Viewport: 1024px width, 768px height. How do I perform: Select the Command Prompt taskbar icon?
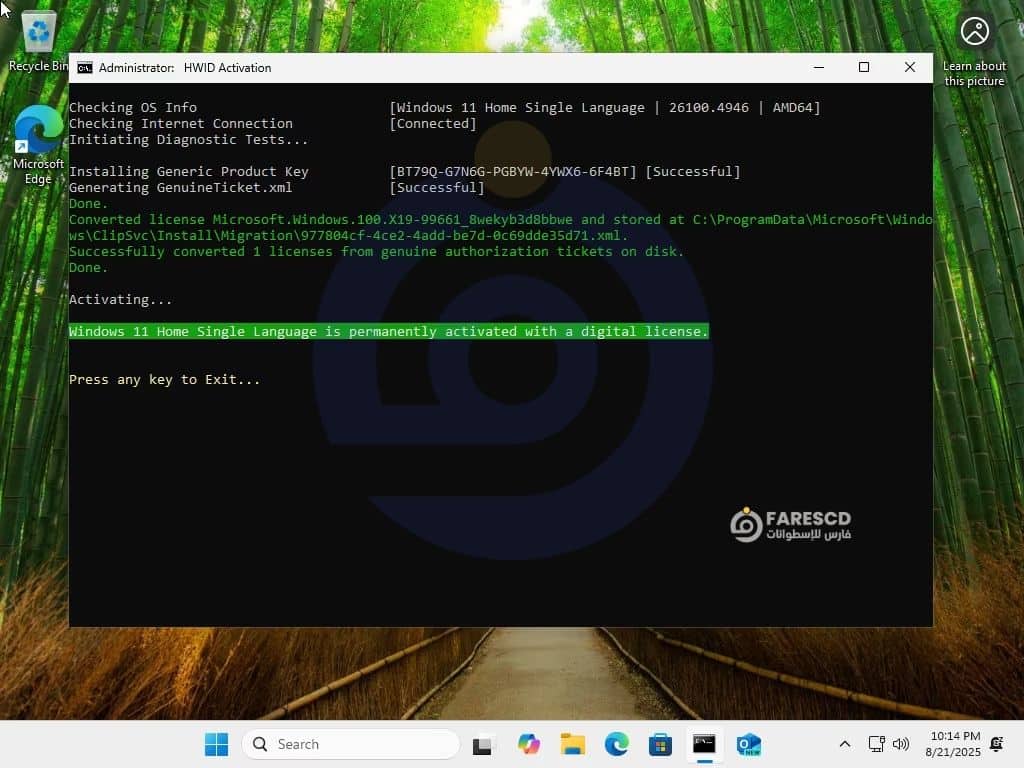704,744
